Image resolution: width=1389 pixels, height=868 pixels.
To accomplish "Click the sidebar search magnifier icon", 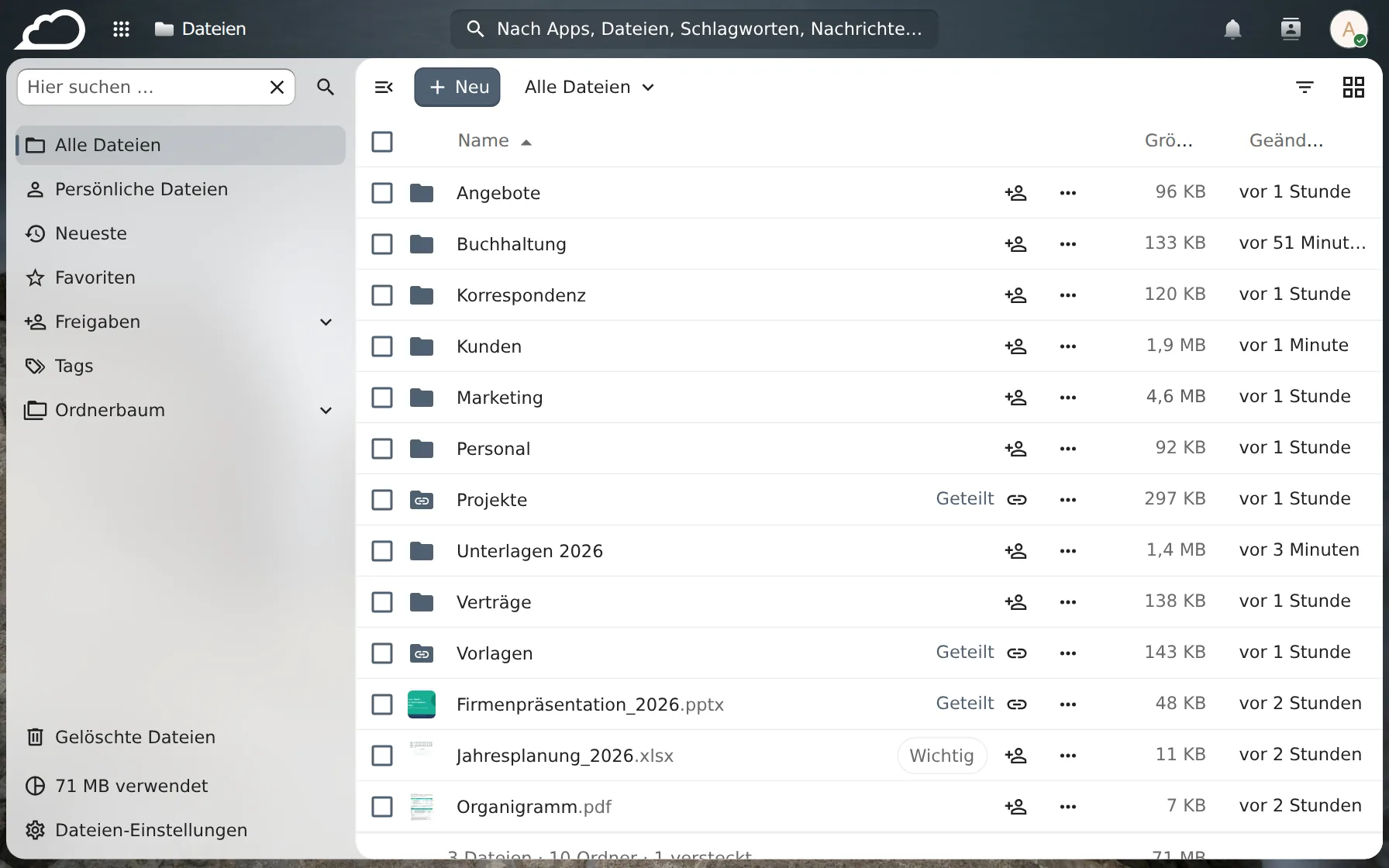I will coord(326,87).
